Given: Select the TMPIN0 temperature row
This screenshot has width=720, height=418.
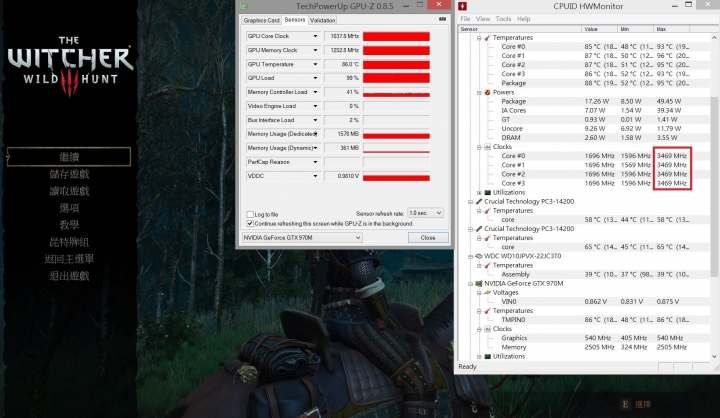Looking at the screenshot, I should tap(584, 320).
